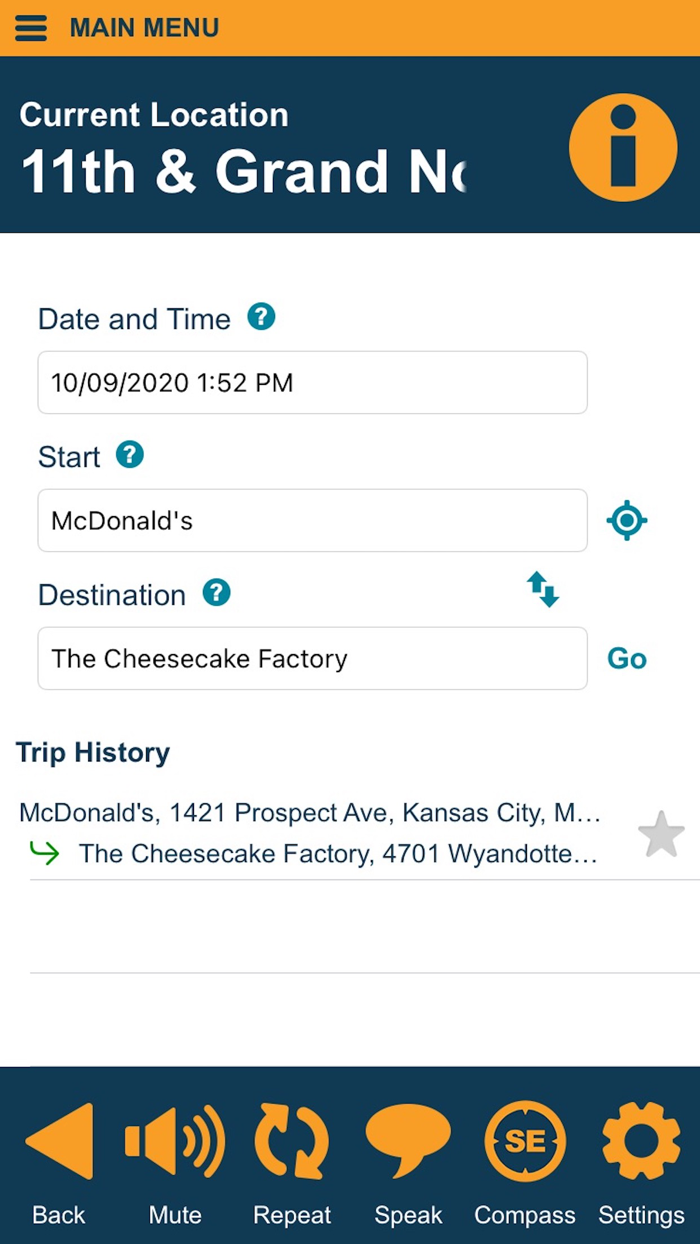Tap the Speak speech bubble icon
700x1244 pixels.
pyautogui.click(x=408, y=1140)
